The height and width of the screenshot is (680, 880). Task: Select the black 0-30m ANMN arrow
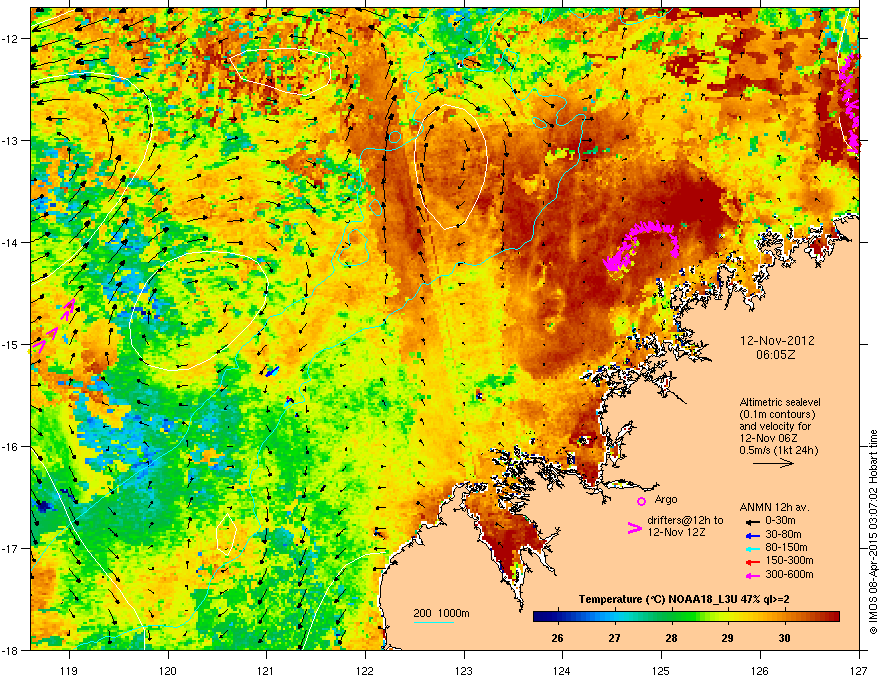[751, 521]
